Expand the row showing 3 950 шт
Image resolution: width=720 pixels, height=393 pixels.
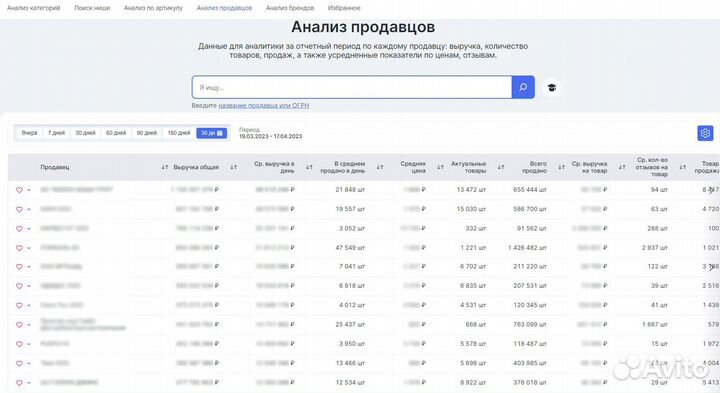(29, 344)
